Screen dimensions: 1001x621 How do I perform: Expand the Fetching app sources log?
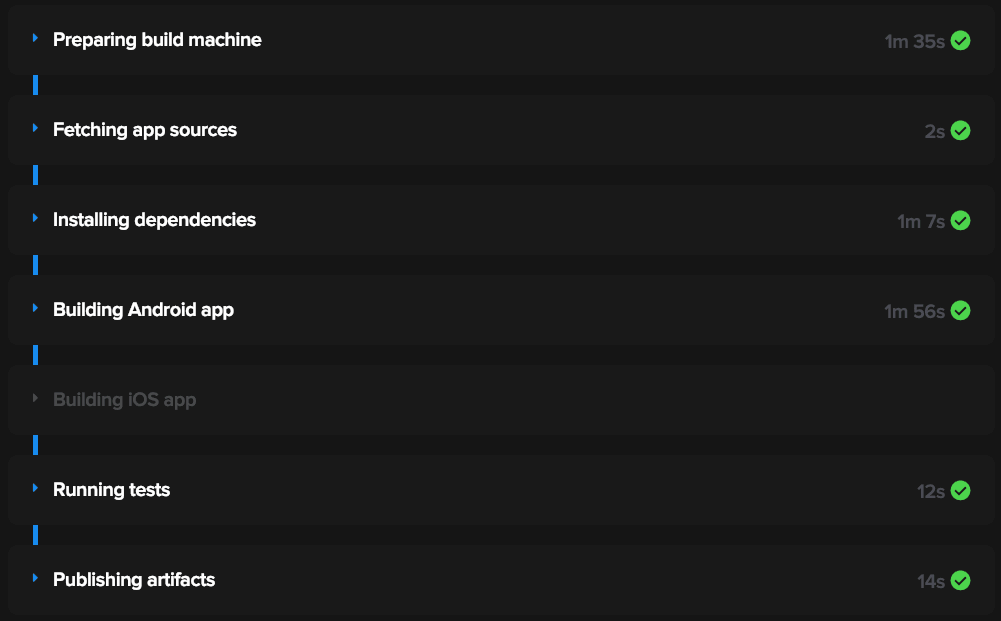tap(36, 130)
